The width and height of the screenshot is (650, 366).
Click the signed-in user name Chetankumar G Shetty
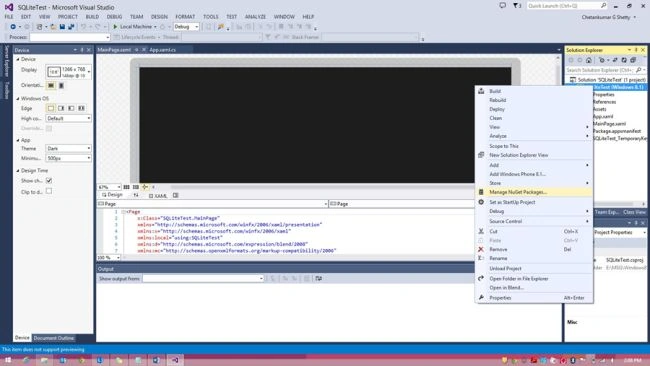(606, 17)
